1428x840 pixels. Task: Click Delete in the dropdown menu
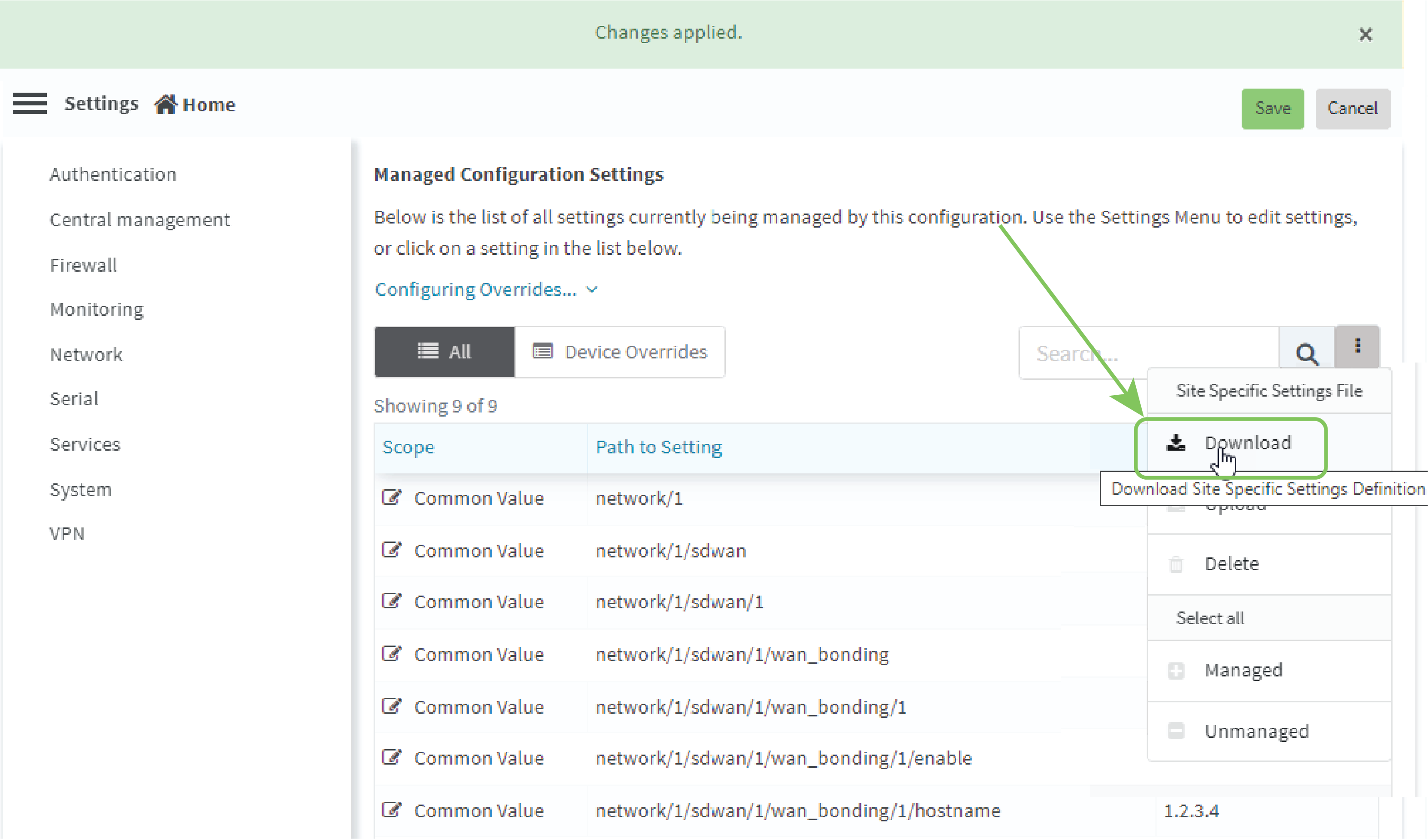[1231, 564]
